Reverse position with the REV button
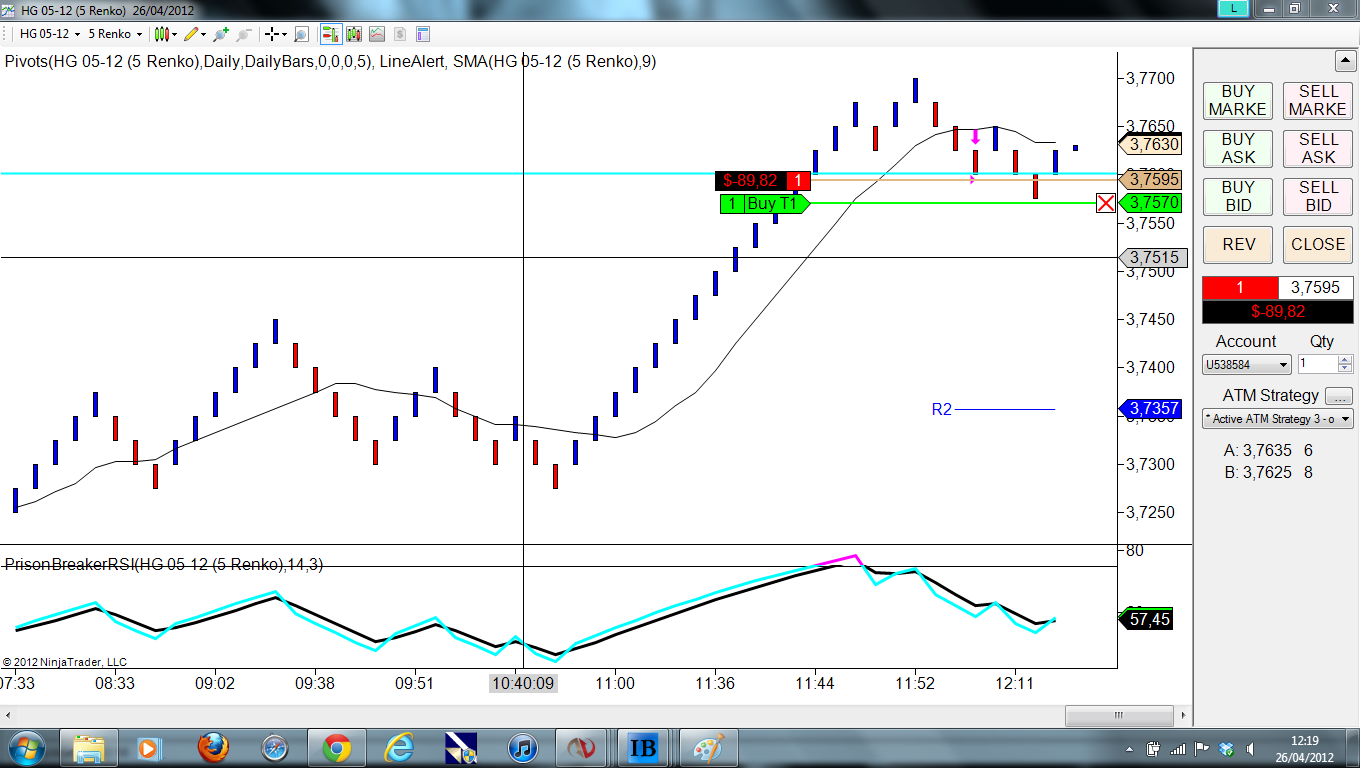The width and height of the screenshot is (1360, 768). 1238,244
